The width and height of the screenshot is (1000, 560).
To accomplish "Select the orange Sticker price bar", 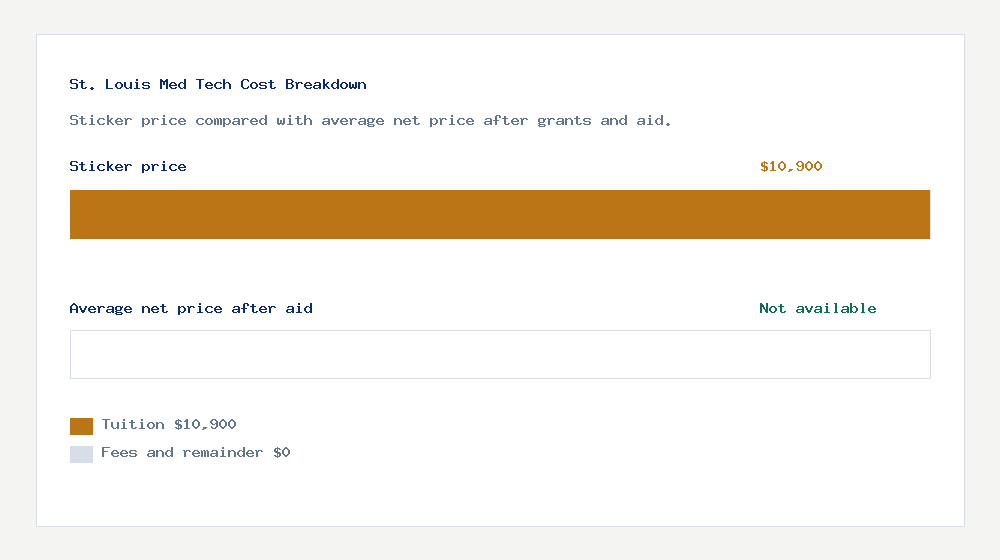I will [500, 214].
